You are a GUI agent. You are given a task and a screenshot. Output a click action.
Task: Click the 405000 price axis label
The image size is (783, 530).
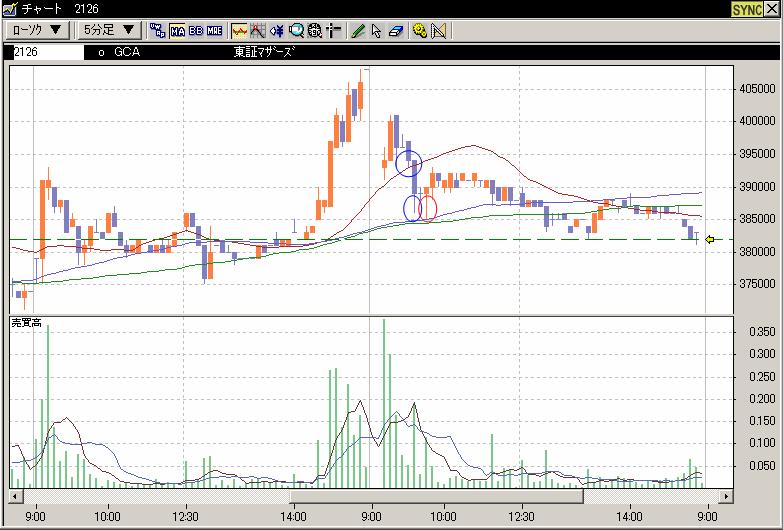(757, 89)
